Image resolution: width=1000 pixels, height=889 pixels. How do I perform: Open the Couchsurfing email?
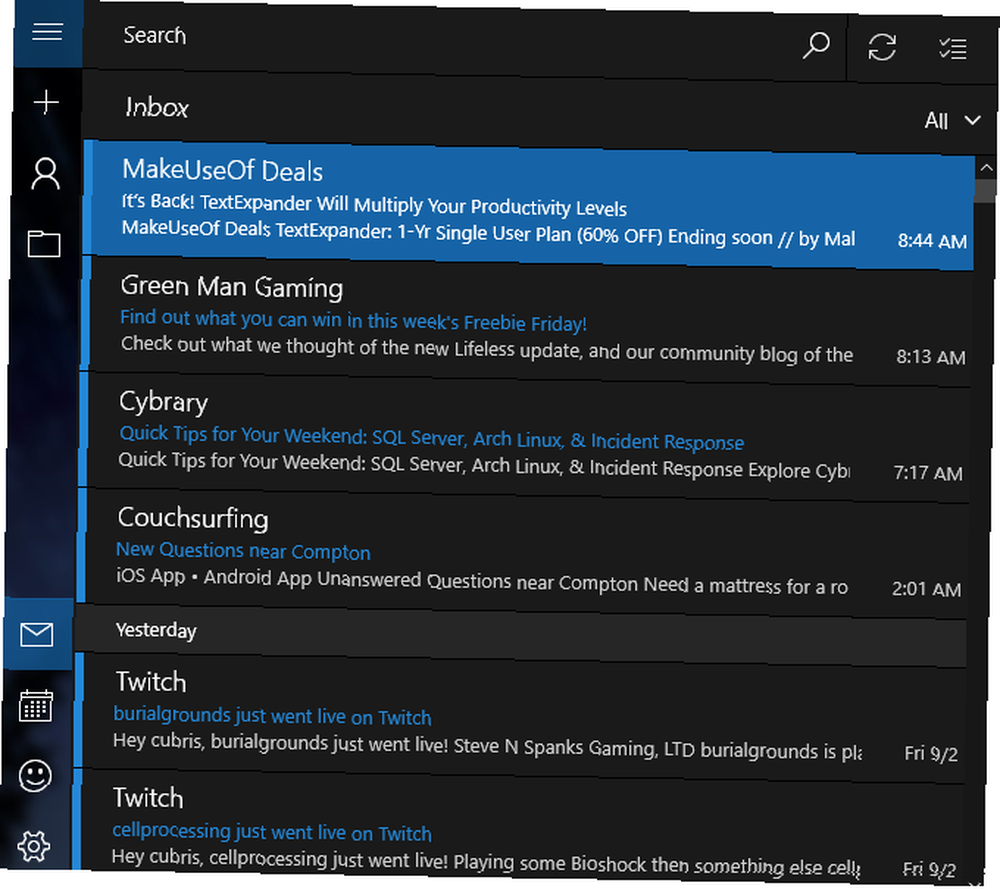point(524,553)
